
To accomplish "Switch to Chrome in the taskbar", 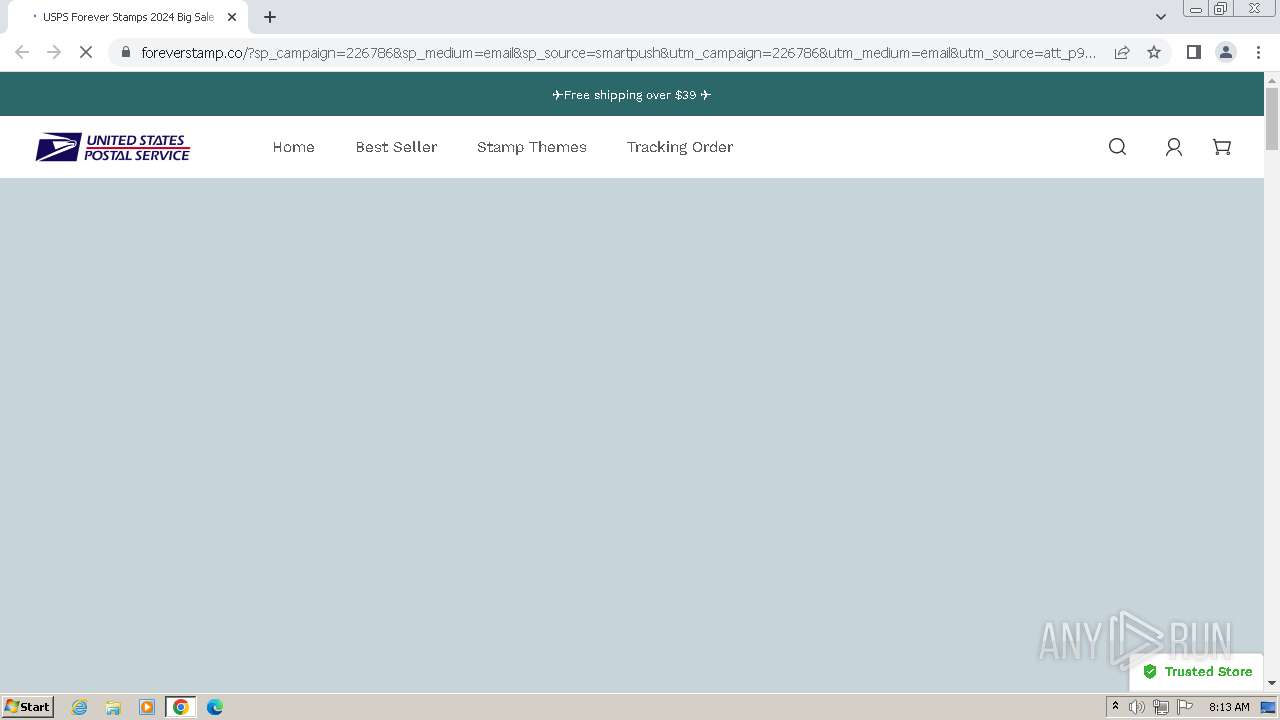I will pyautogui.click(x=181, y=707).
